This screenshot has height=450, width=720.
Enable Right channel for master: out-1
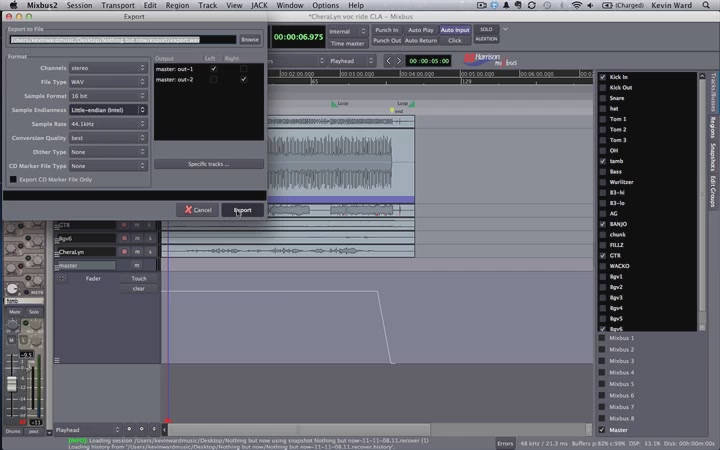[243, 69]
